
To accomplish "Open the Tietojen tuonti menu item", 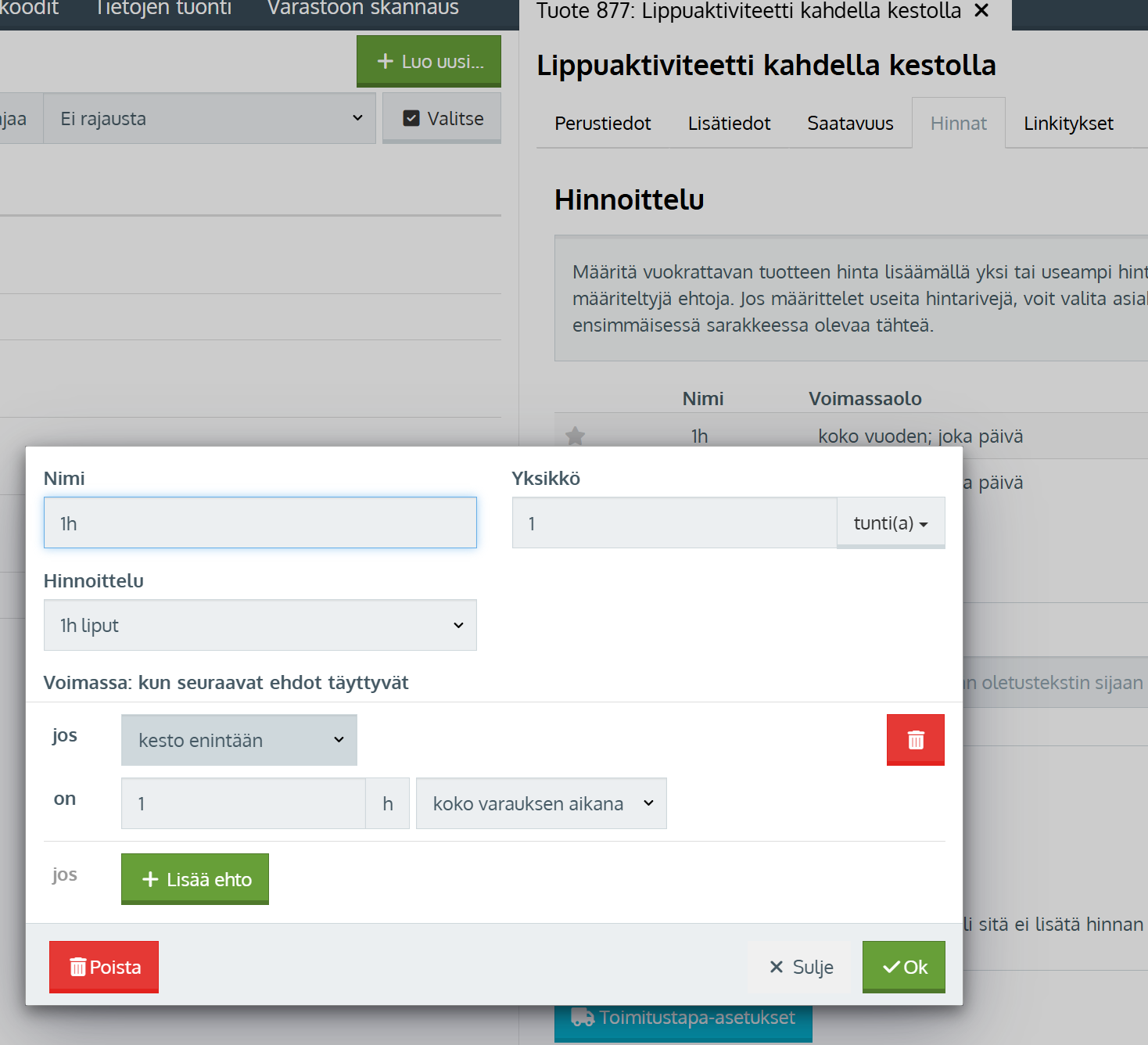I will coord(163,9).
